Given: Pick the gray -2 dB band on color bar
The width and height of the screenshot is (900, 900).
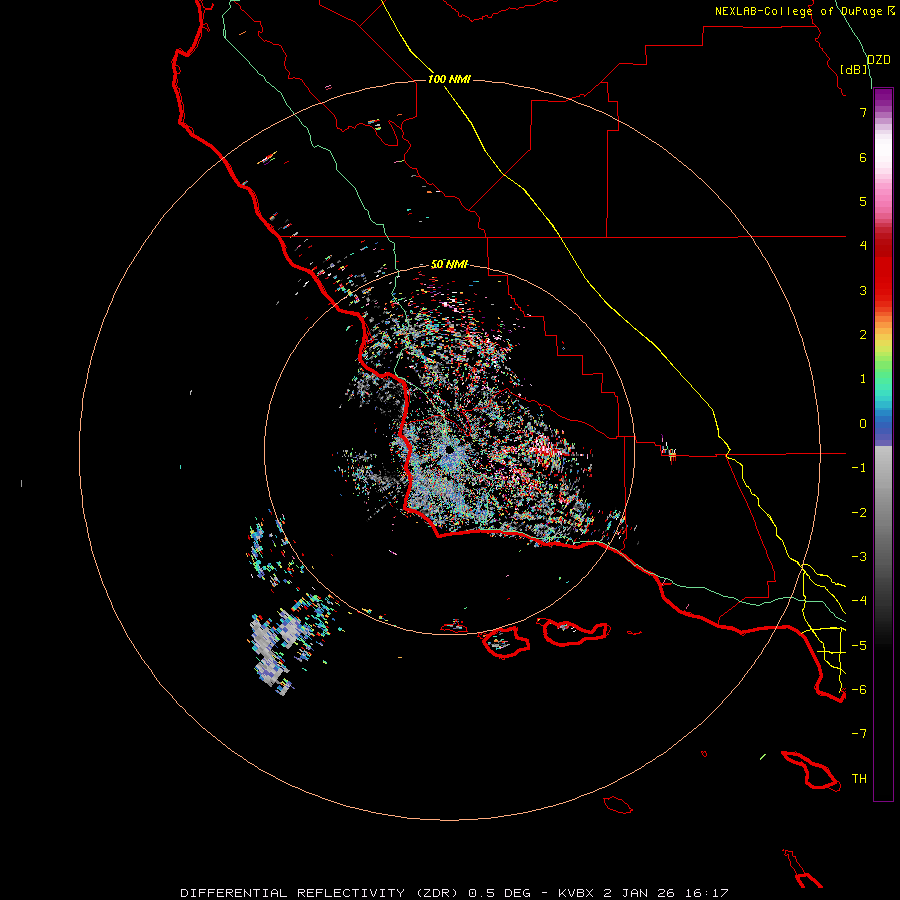Looking at the screenshot, I should pyautogui.click(x=883, y=513).
